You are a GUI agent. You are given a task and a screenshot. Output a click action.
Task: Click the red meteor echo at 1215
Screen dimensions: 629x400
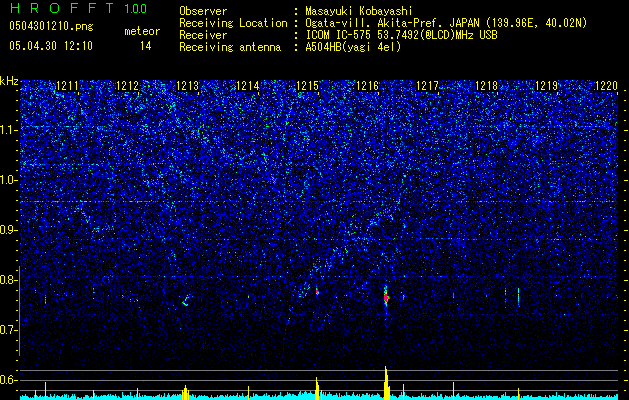(317, 292)
